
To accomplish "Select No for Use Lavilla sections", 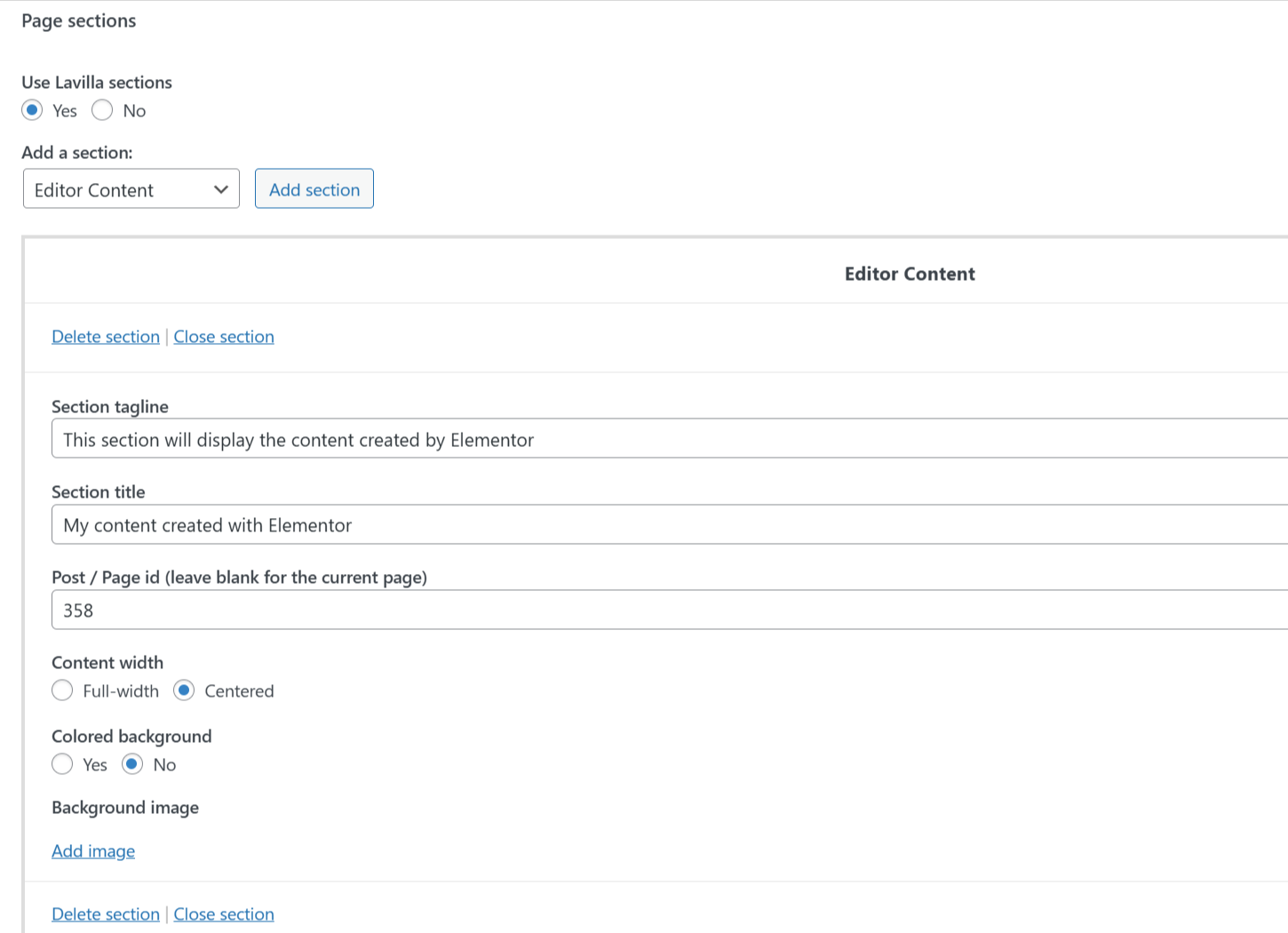I will point(102,110).
